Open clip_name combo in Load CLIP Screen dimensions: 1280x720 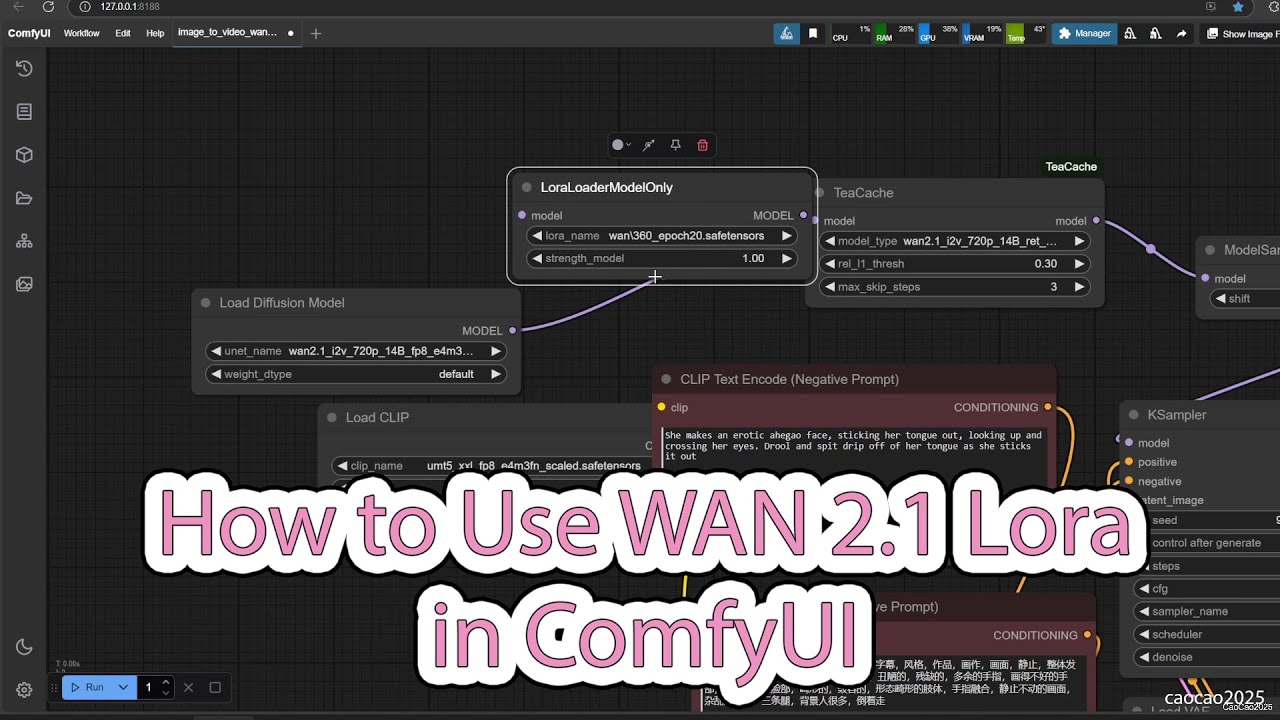click(x=490, y=466)
